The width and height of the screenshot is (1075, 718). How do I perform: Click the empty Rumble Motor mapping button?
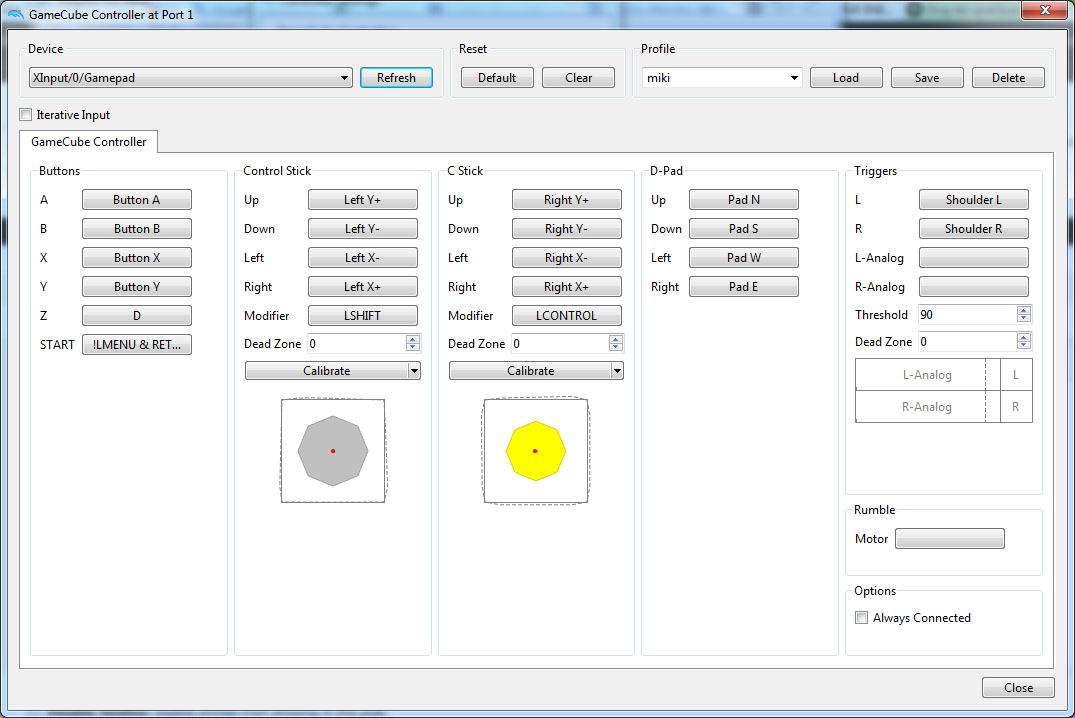point(950,538)
